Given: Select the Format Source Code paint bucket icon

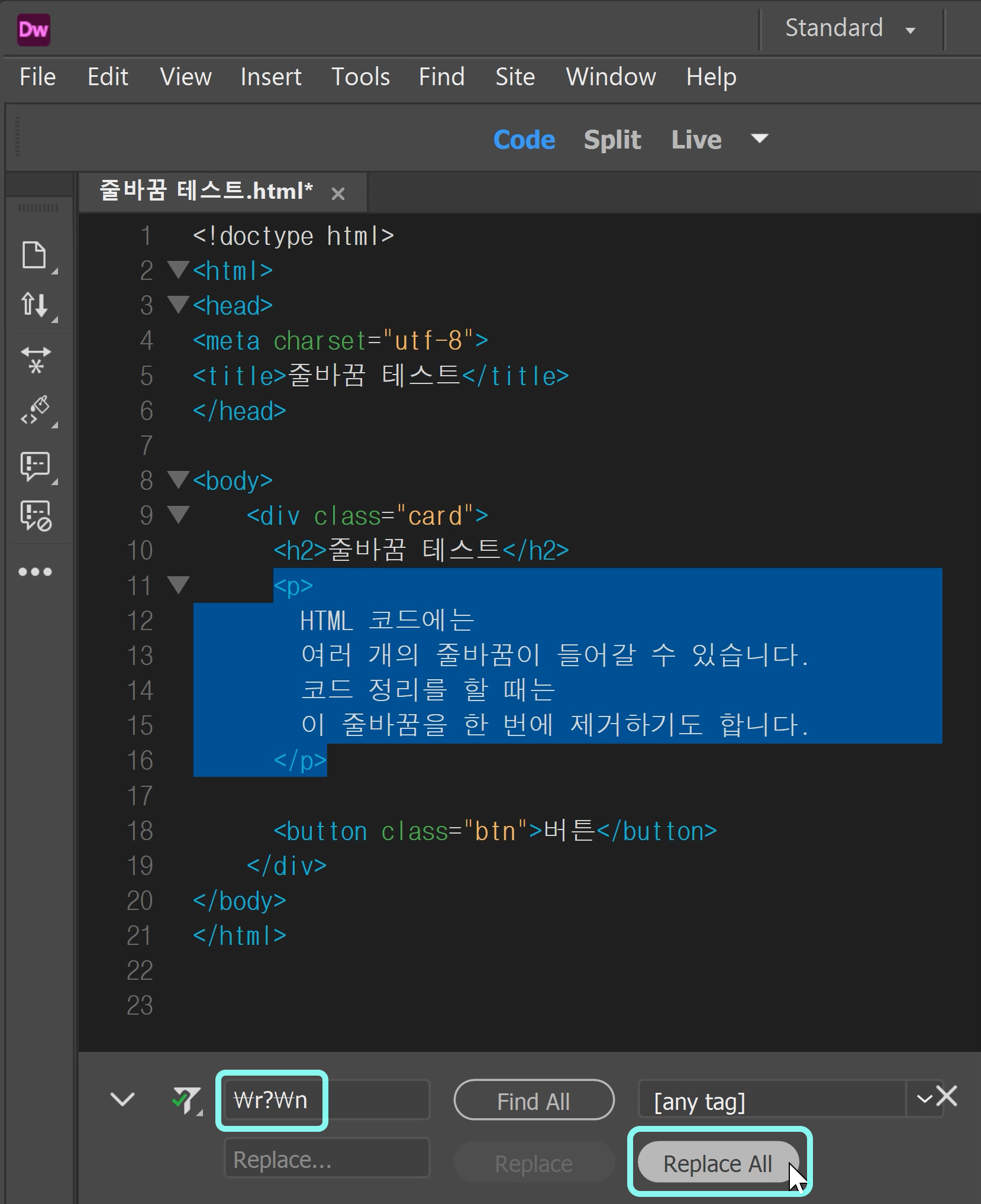Looking at the screenshot, I should [36, 408].
